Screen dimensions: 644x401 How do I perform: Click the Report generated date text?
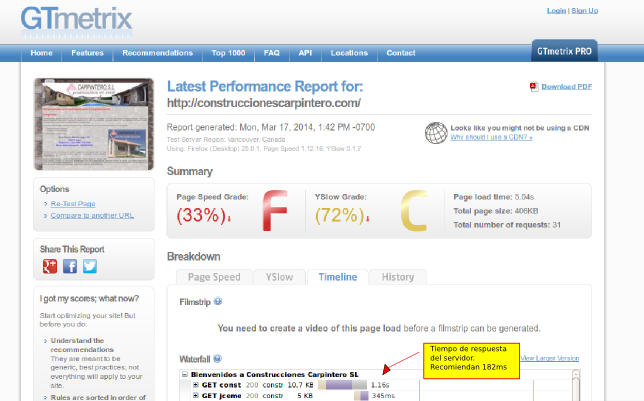pos(271,127)
